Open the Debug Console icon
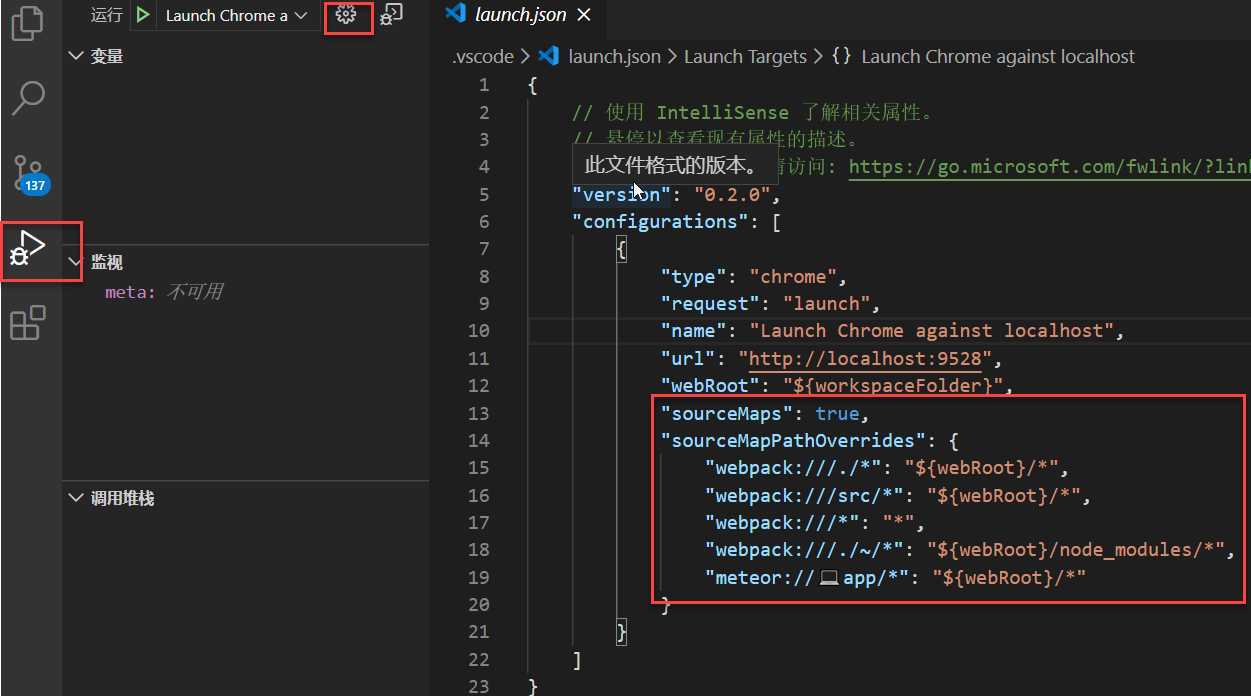Viewport: 1251px width, 696px height. point(391,15)
